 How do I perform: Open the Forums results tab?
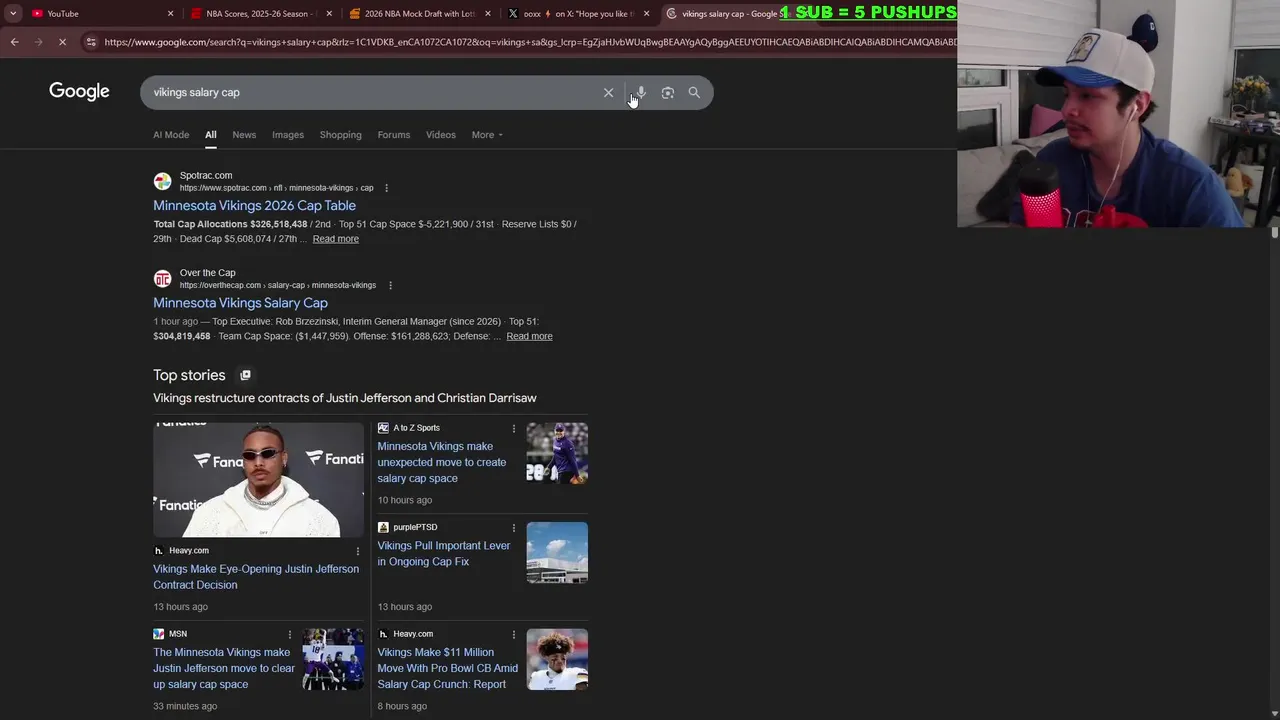(x=394, y=135)
